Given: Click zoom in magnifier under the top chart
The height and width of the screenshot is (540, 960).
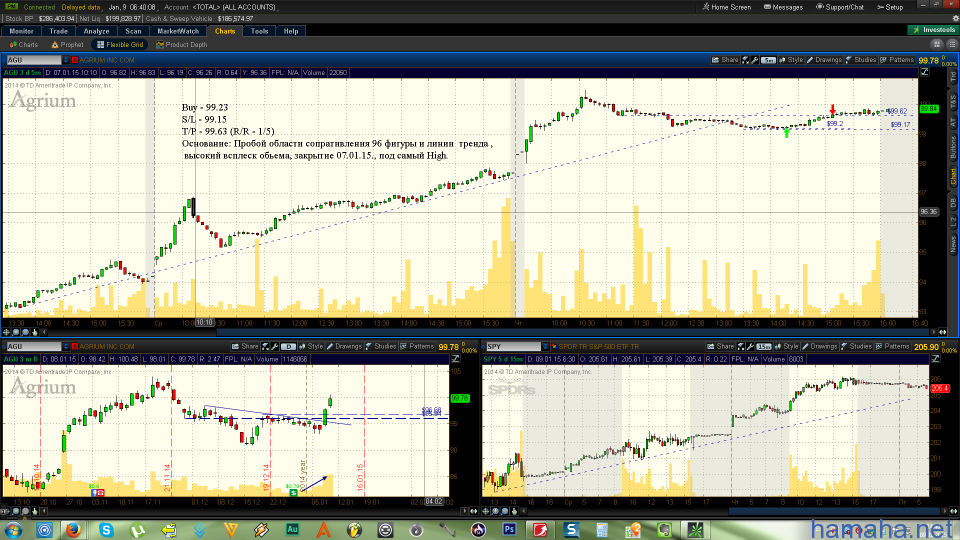Looking at the screenshot, I should [15, 332].
